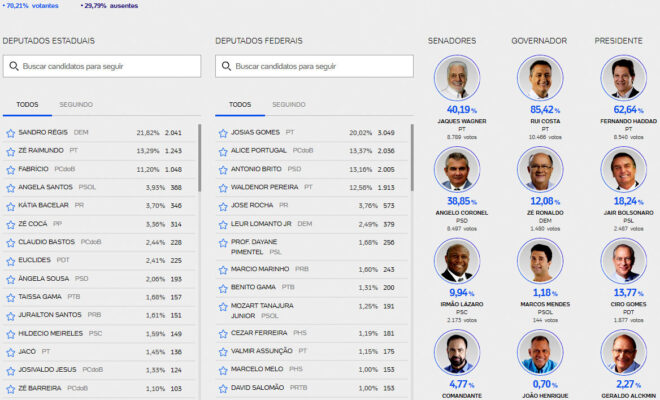Image resolution: width=660 pixels, height=400 pixels.
Task: Click magnifier icon in Deputados Estaduais search
Action: (x=13, y=66)
